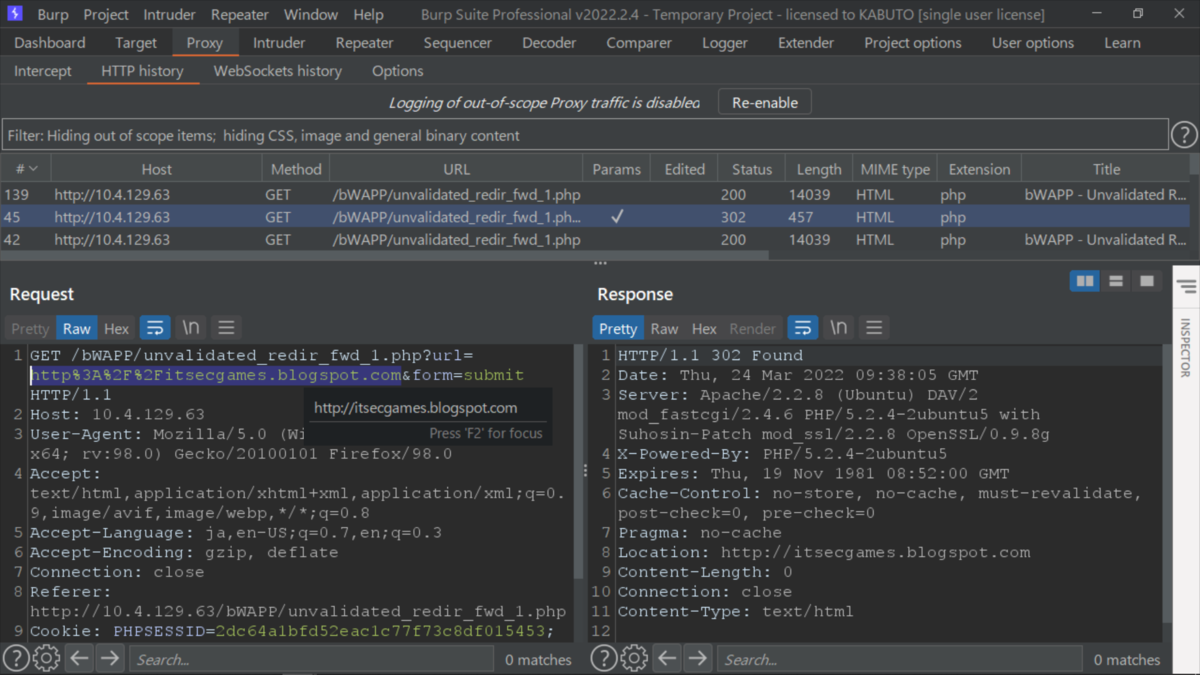Switch Response view to Raw
Viewport: 1200px width, 675px height.
pos(664,328)
